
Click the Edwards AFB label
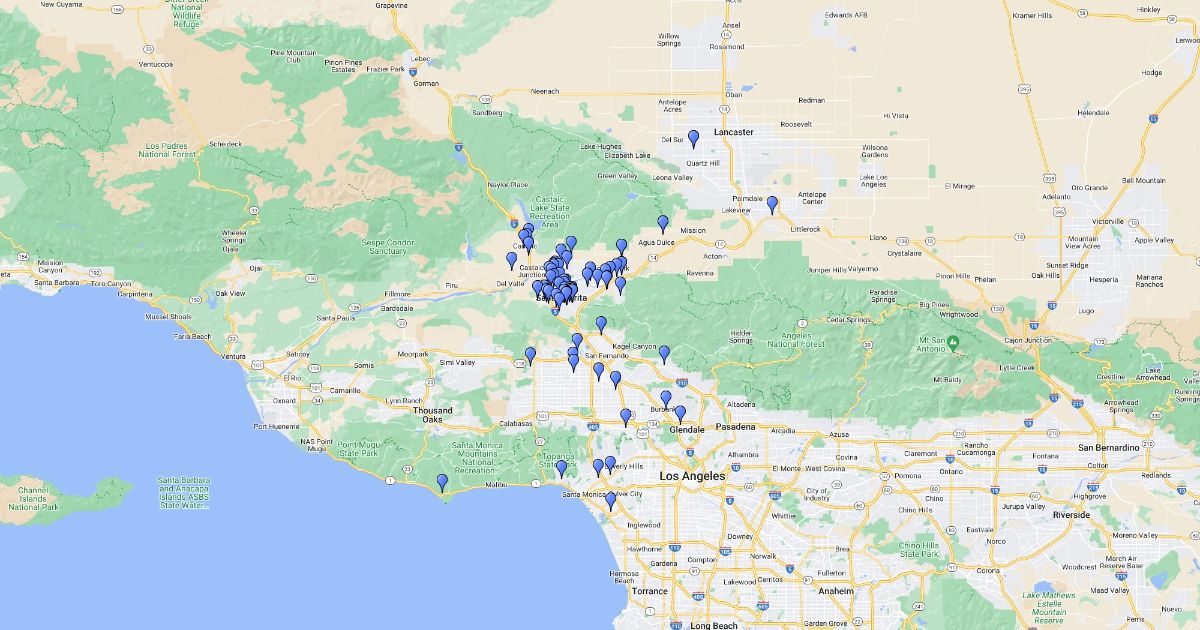845,15
